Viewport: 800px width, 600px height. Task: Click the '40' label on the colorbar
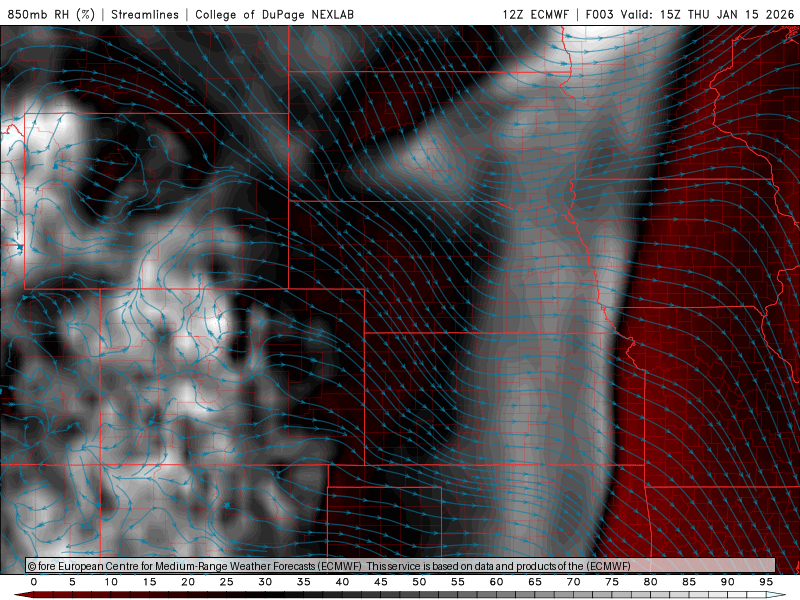click(342, 582)
